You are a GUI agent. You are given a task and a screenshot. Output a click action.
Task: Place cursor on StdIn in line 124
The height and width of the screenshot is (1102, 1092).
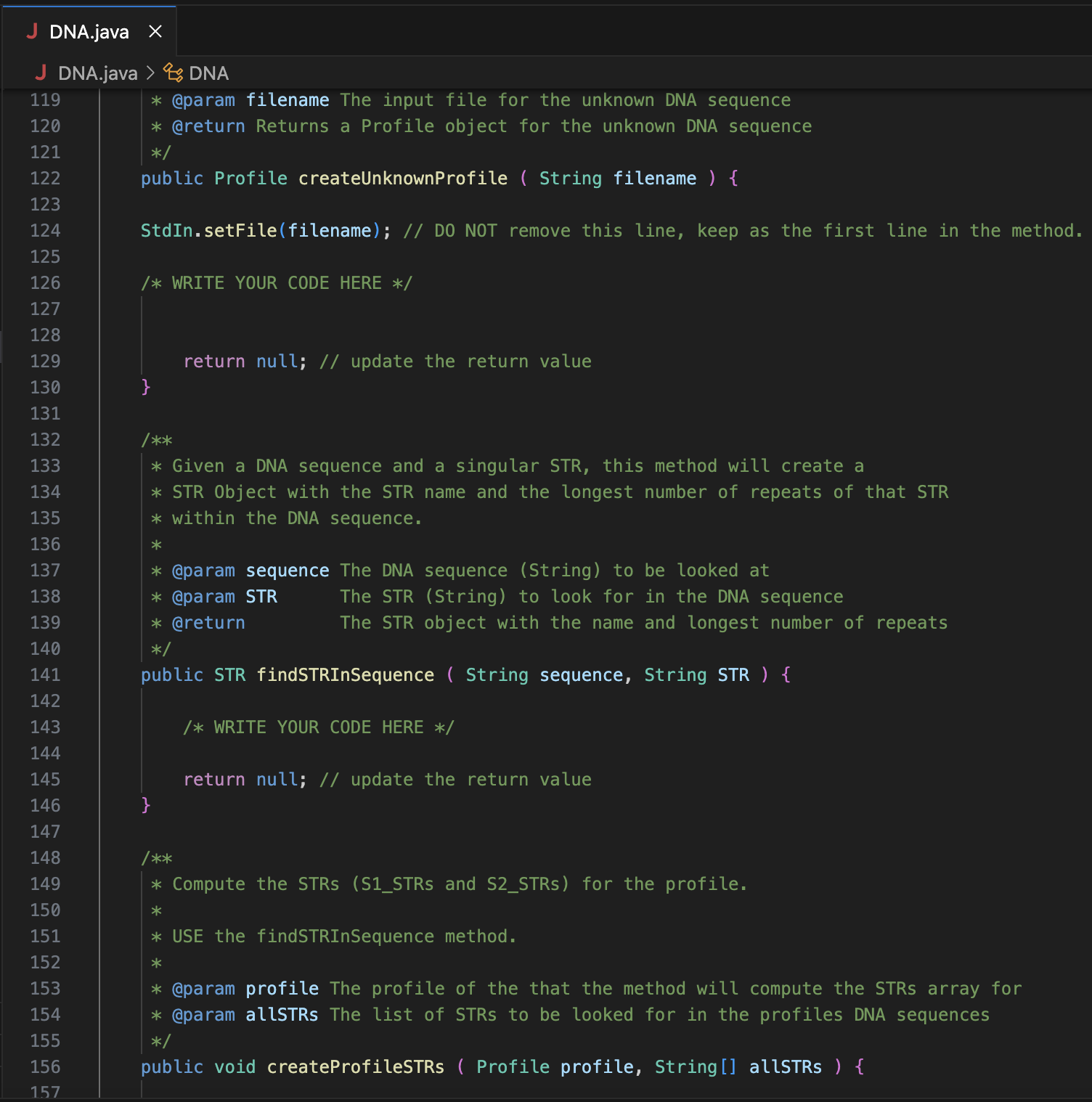click(x=167, y=231)
